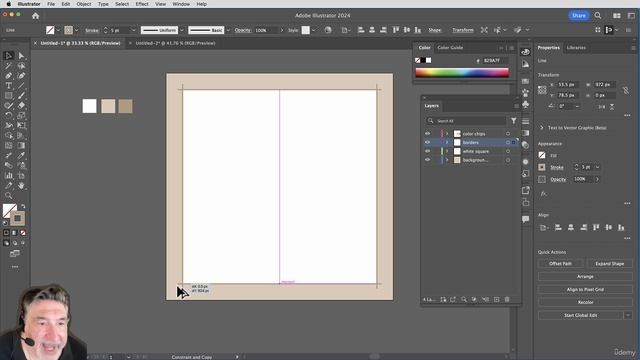The height and width of the screenshot is (360, 640).
Task: Open the Comments panel icon
Action: [525, 219]
